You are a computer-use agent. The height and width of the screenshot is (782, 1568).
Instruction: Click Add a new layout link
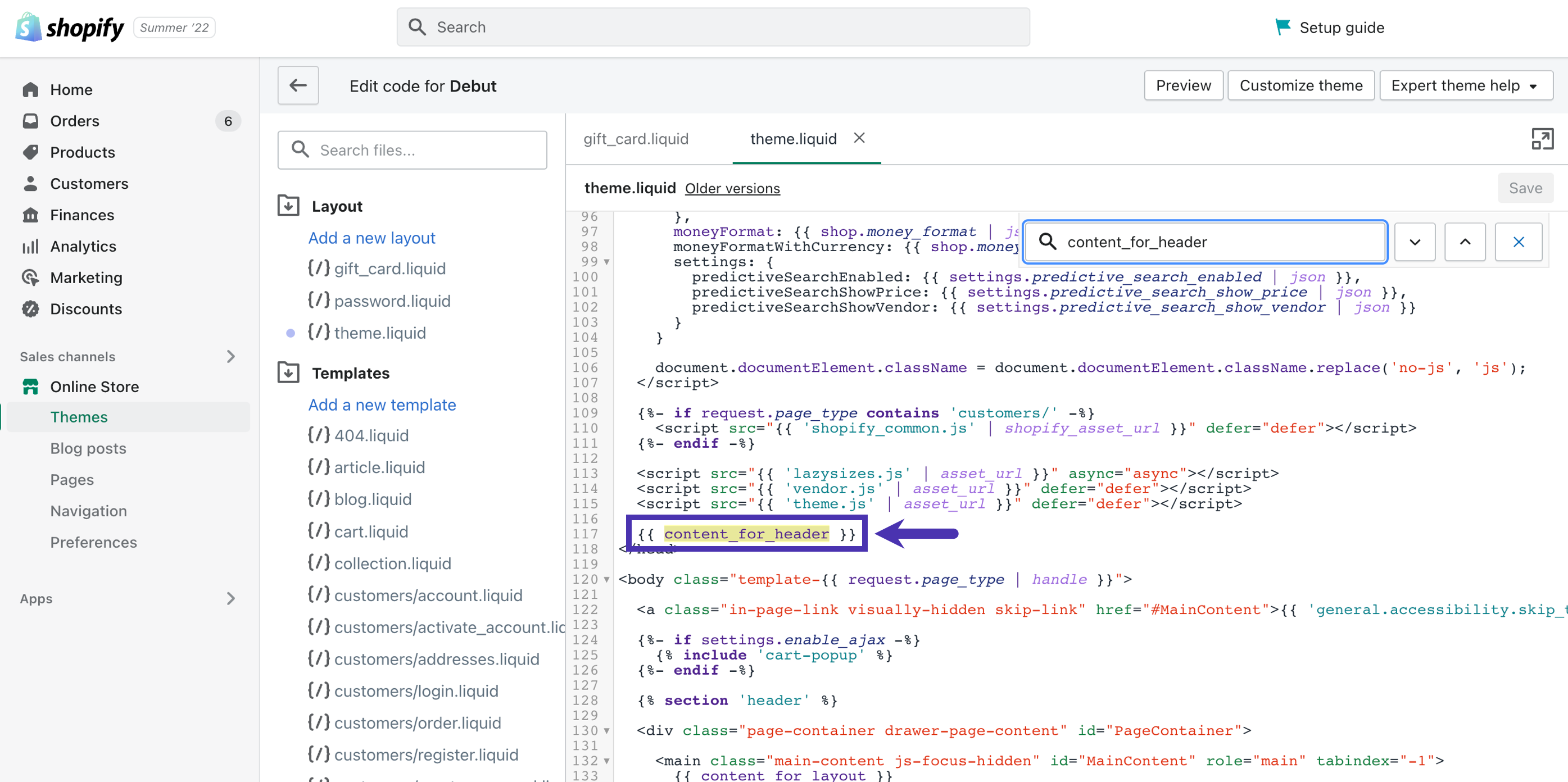pyautogui.click(x=372, y=237)
